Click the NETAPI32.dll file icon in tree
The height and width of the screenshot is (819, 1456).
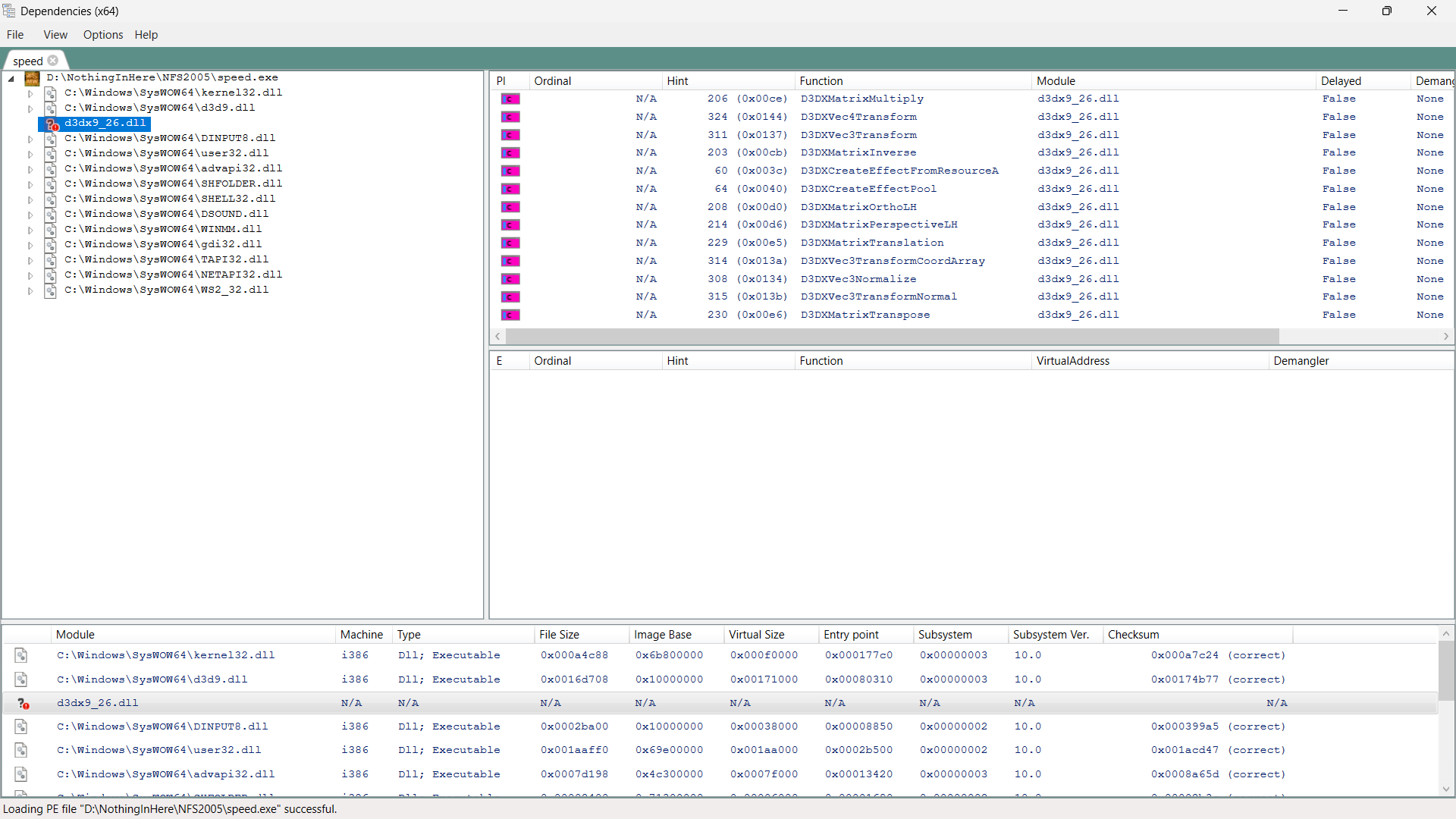(50, 275)
